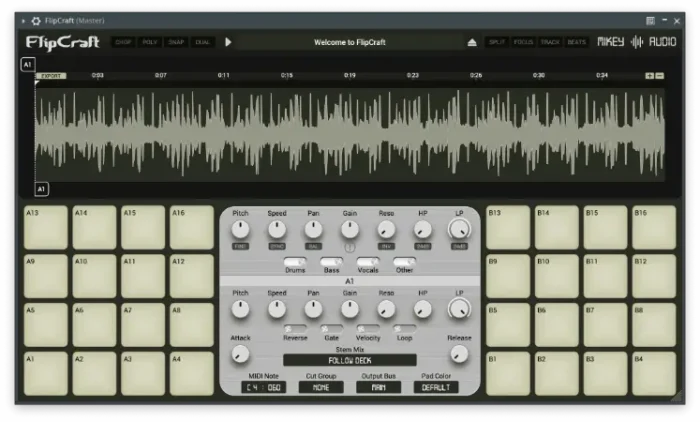Toggle the Drums stem switch
Viewport: 700px width, 422px height.
(x=295, y=262)
